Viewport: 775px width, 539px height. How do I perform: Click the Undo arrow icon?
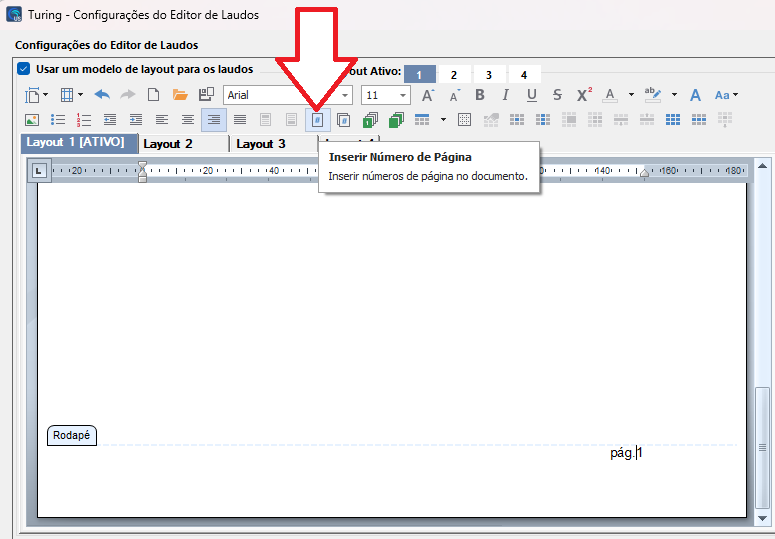102,95
